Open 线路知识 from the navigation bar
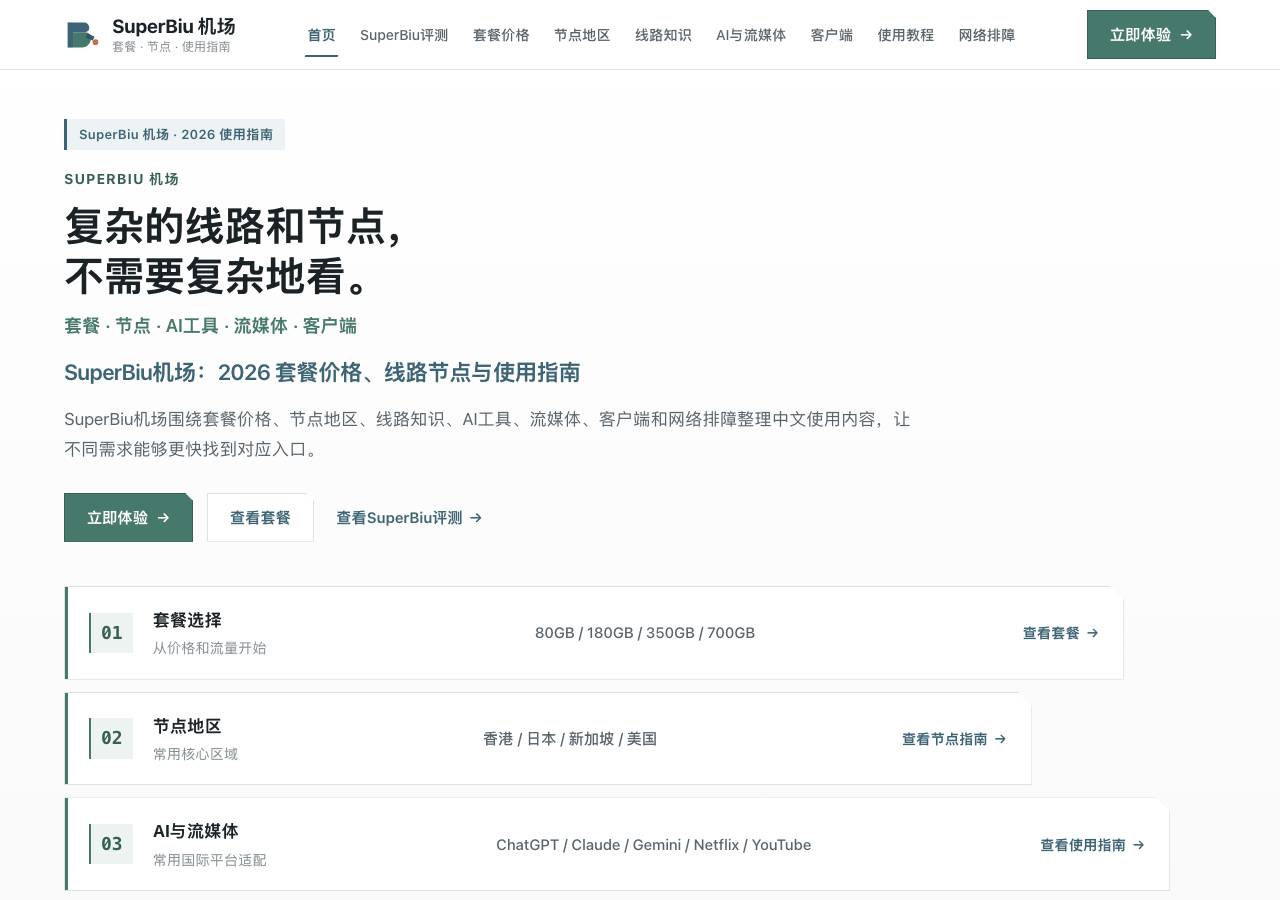Viewport: 1280px width, 900px height. tap(663, 35)
